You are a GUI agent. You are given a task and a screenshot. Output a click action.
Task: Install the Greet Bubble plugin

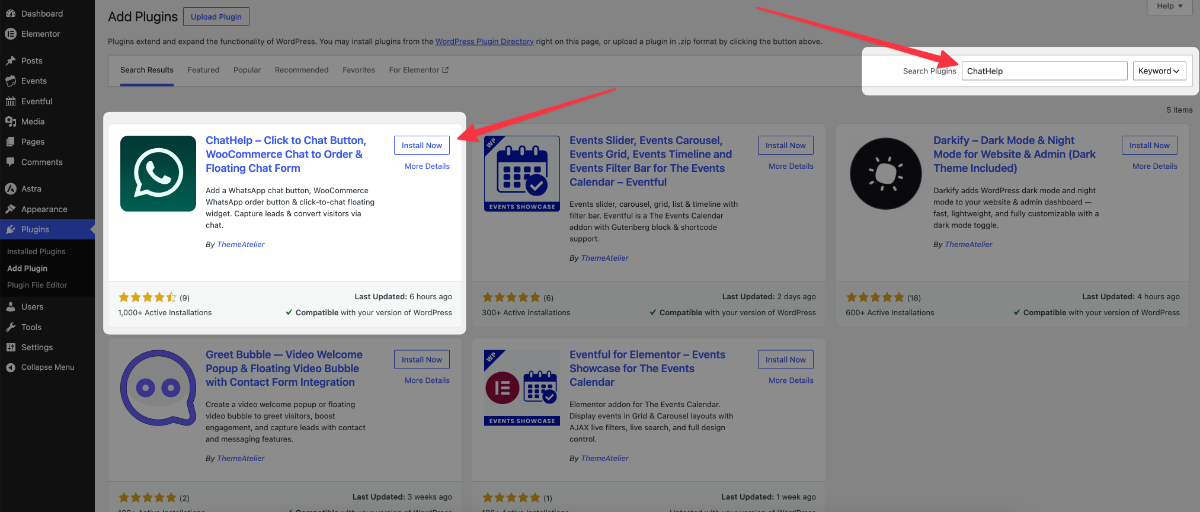coord(422,360)
